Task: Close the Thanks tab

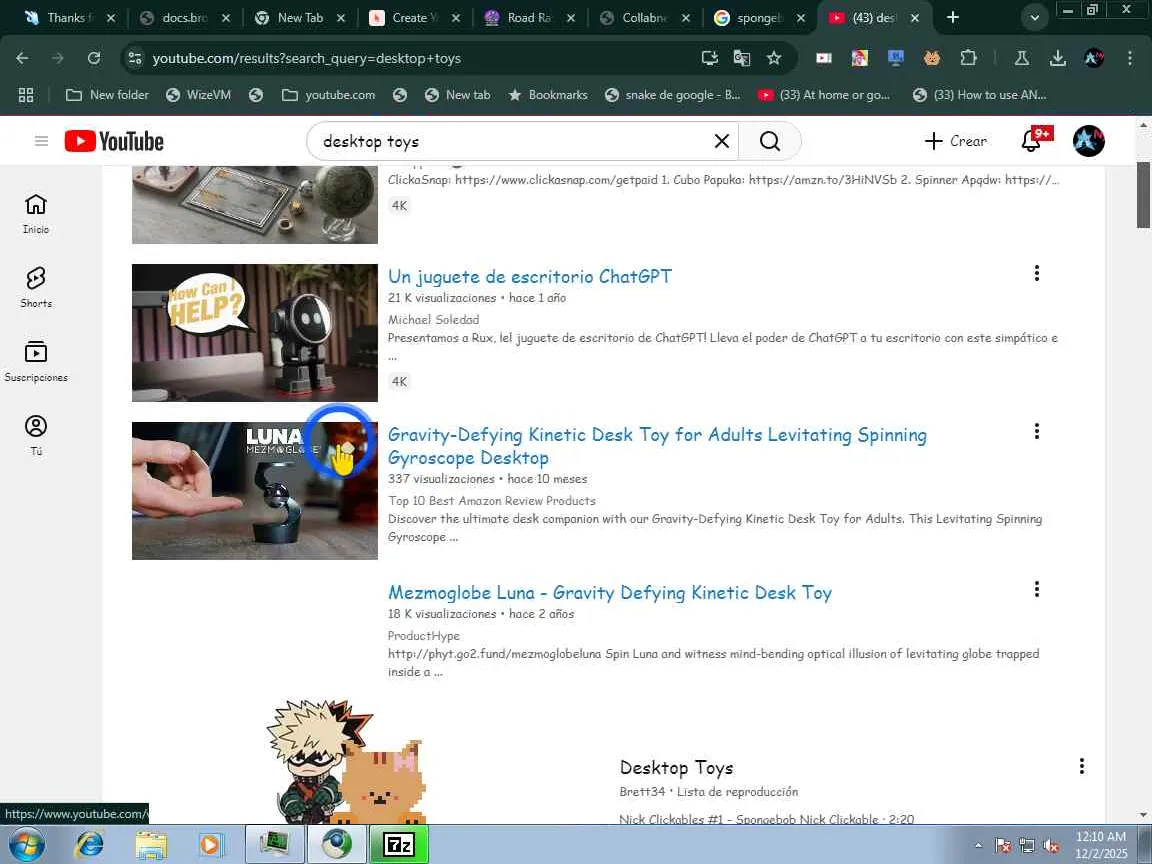Action: coord(111,18)
